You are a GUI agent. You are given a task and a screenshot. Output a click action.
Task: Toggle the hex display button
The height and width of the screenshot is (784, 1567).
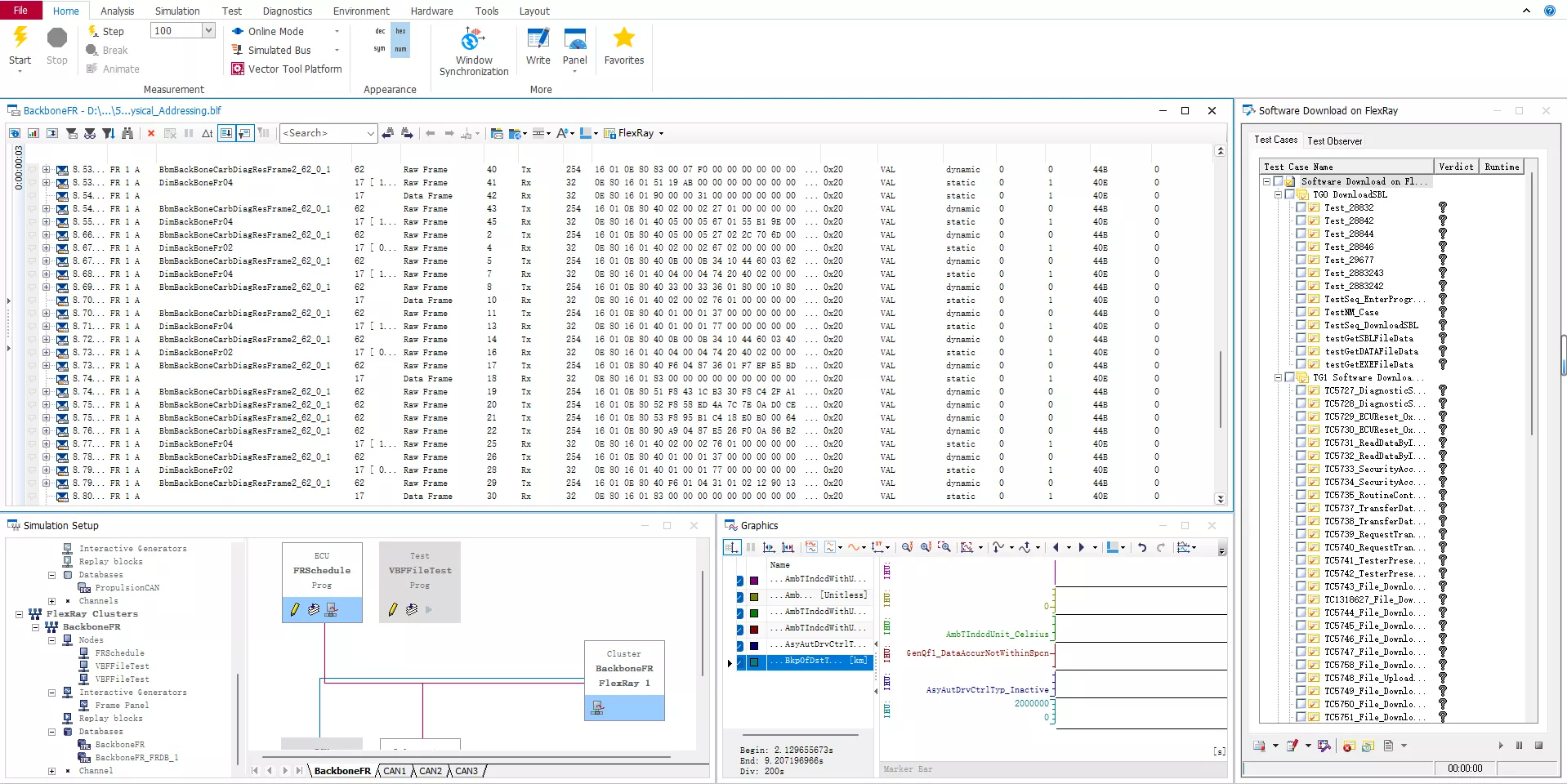point(400,31)
